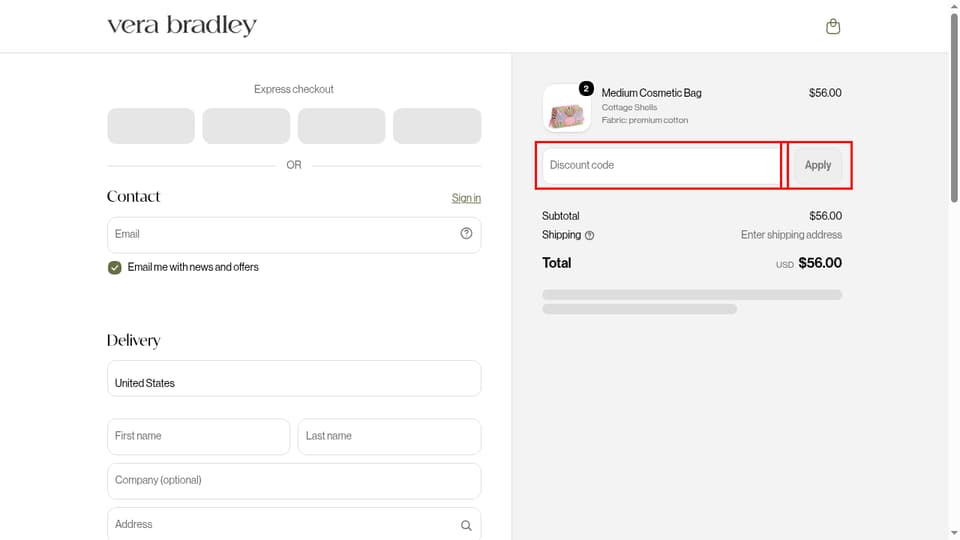Click the First name field

[198, 437]
